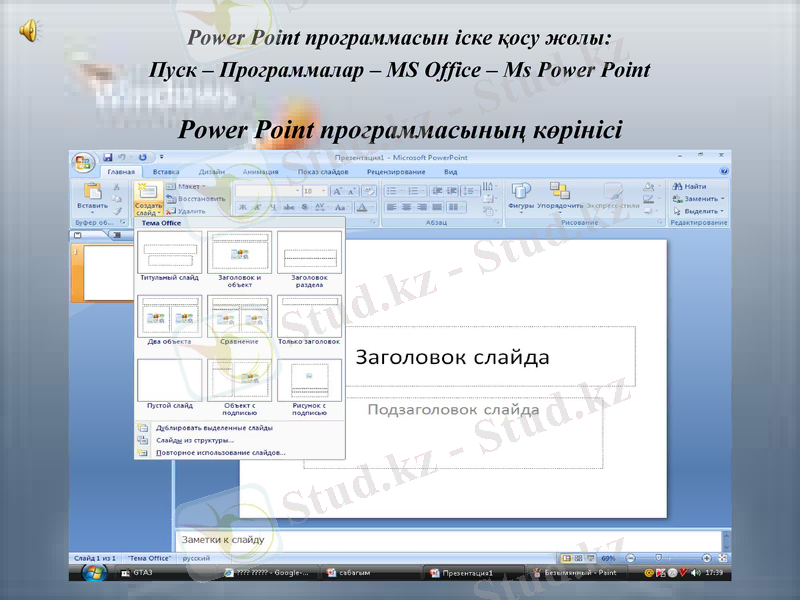
Task: Toggle bold formatting (Ж)
Action: point(243,207)
